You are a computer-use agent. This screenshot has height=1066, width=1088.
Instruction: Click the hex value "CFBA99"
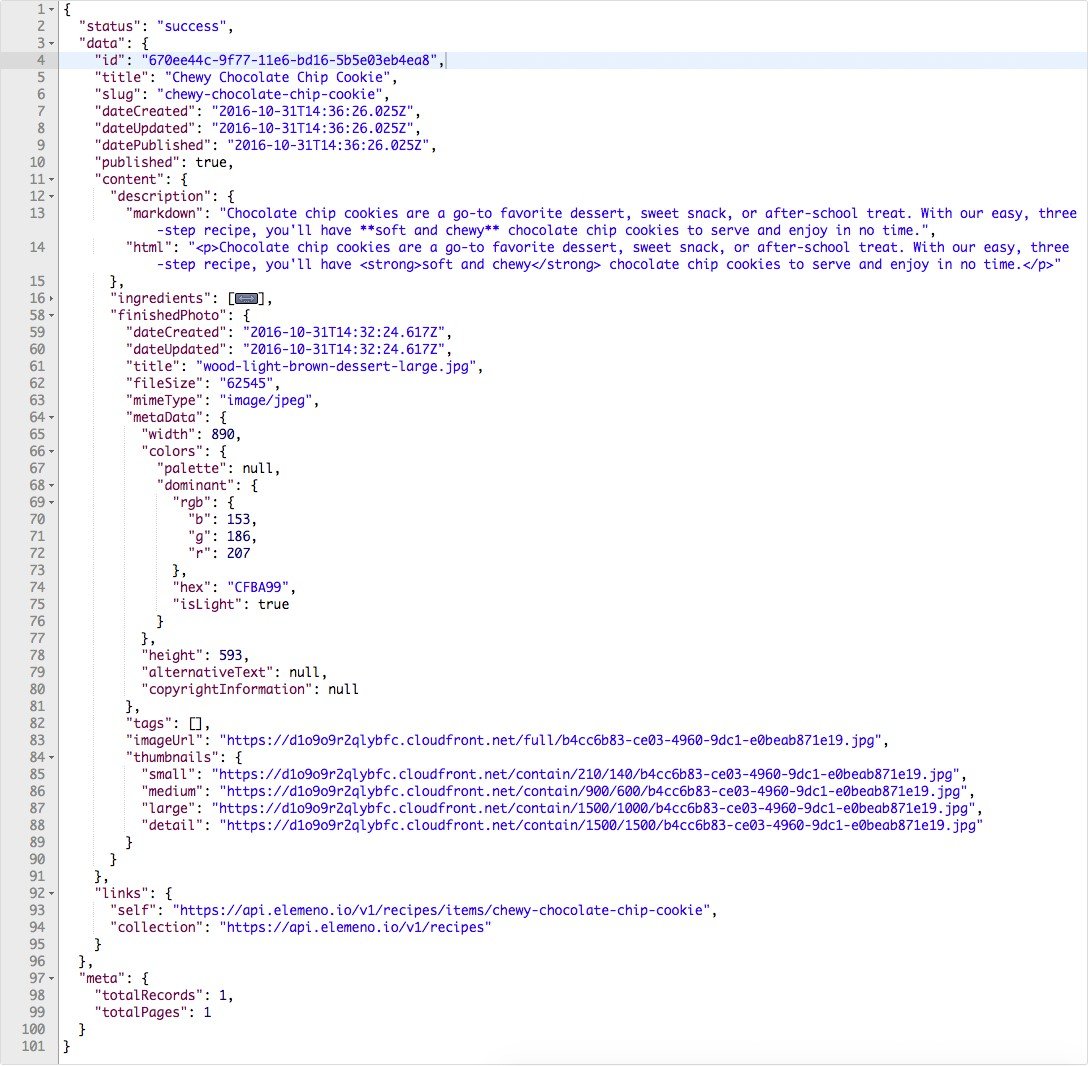coord(257,587)
